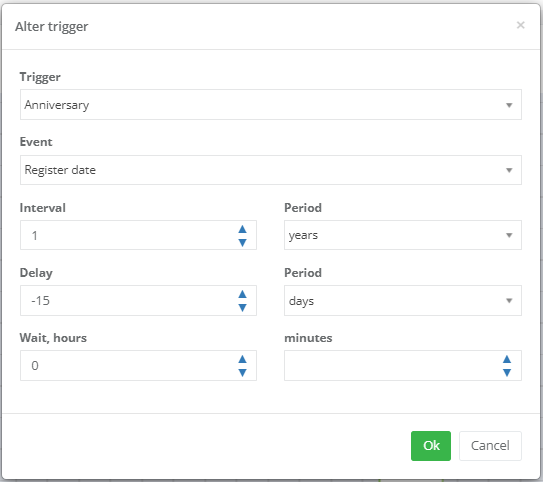The image size is (543, 482).
Task: Click the Anniversary text in Trigger selector
Action: [57, 105]
